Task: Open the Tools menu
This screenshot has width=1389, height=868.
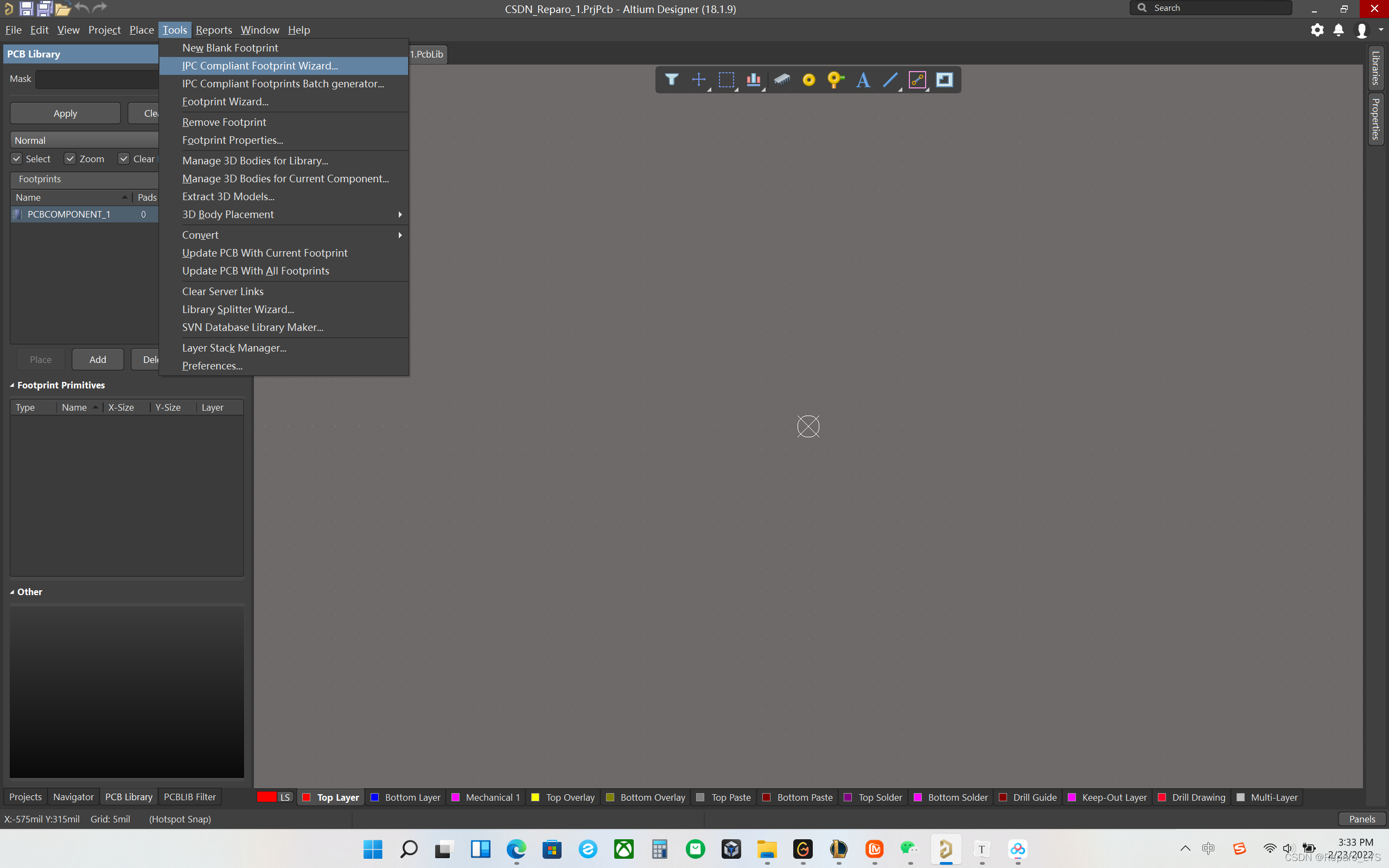Action: pos(175,29)
